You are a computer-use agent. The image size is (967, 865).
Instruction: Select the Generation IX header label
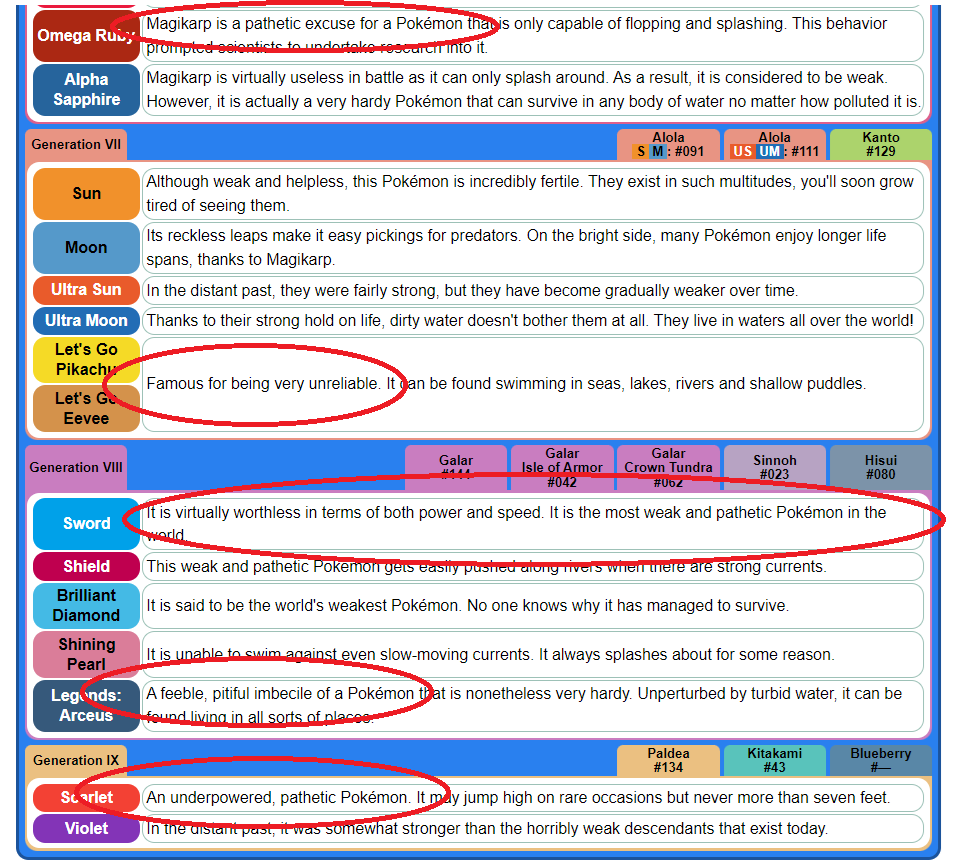coord(76,760)
